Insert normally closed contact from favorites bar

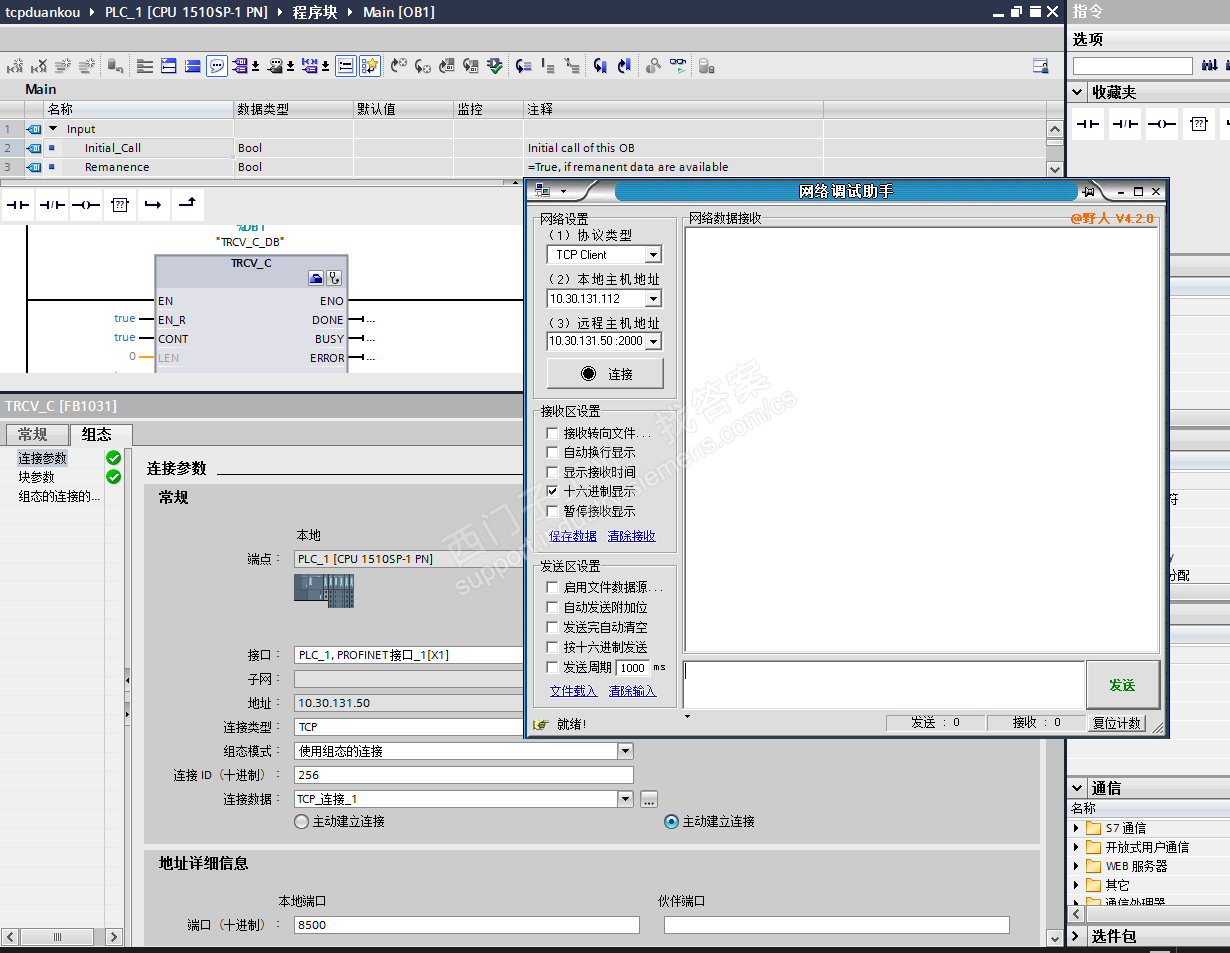(52, 205)
